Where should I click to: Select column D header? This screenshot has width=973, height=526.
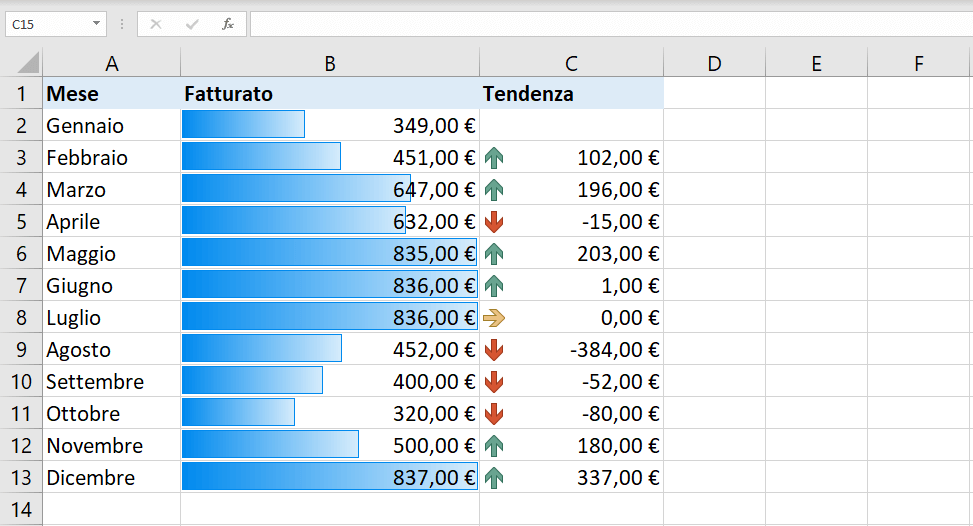(714, 64)
